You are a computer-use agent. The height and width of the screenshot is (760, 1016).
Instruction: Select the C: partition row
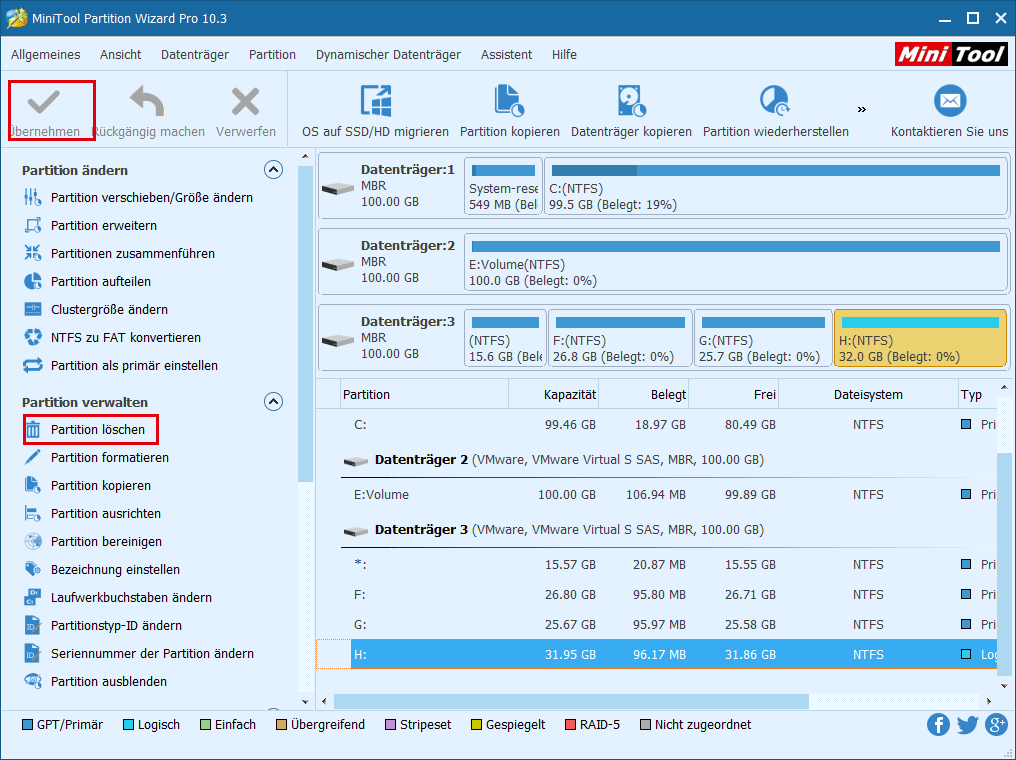(500, 424)
